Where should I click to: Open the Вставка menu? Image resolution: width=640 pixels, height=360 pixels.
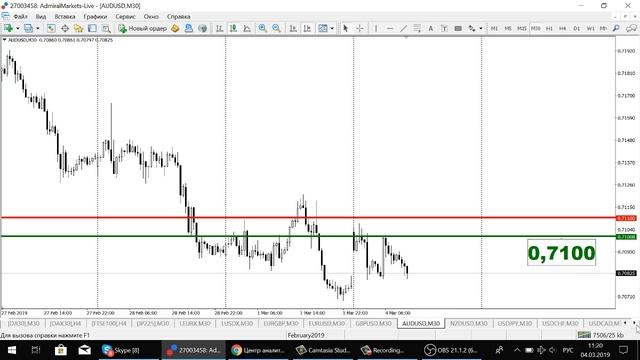click(65, 17)
